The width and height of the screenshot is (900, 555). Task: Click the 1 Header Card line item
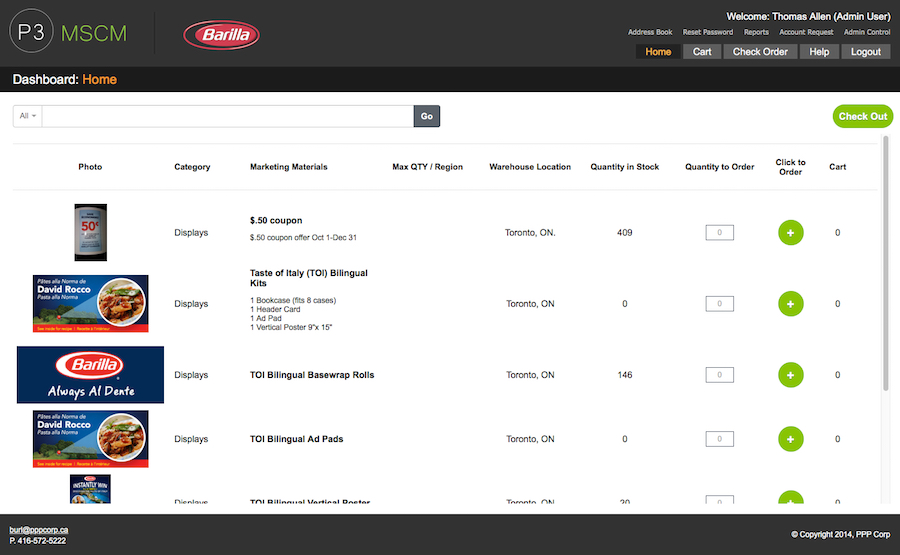tap(275, 309)
